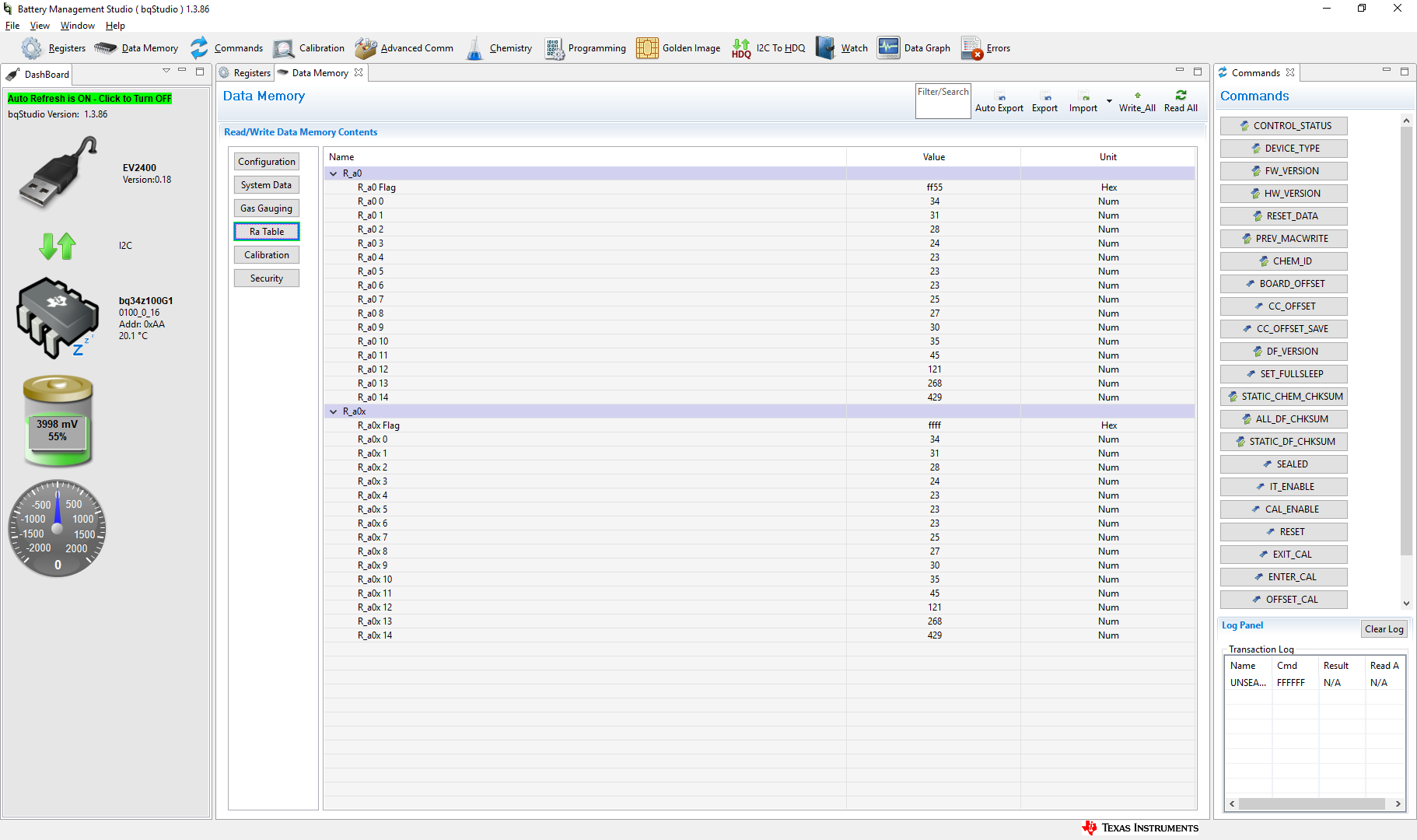Screen dimensions: 1417x840
Task: Maximize the Data Memory editor panel
Action: coord(1198,71)
